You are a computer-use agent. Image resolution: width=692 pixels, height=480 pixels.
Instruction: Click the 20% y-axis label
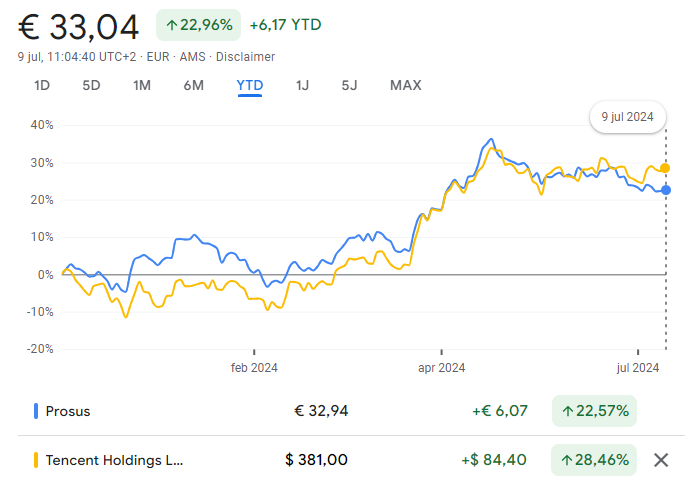click(x=42, y=200)
